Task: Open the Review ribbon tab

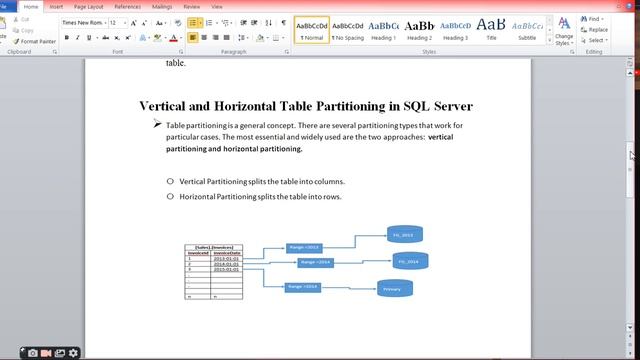Action: click(x=191, y=7)
